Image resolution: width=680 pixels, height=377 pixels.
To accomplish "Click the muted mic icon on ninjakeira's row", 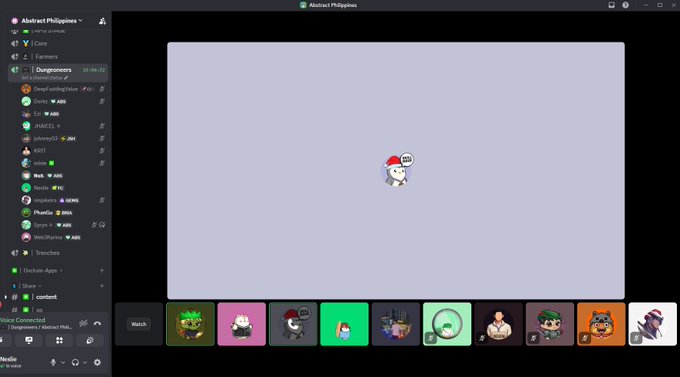I will coord(101,200).
